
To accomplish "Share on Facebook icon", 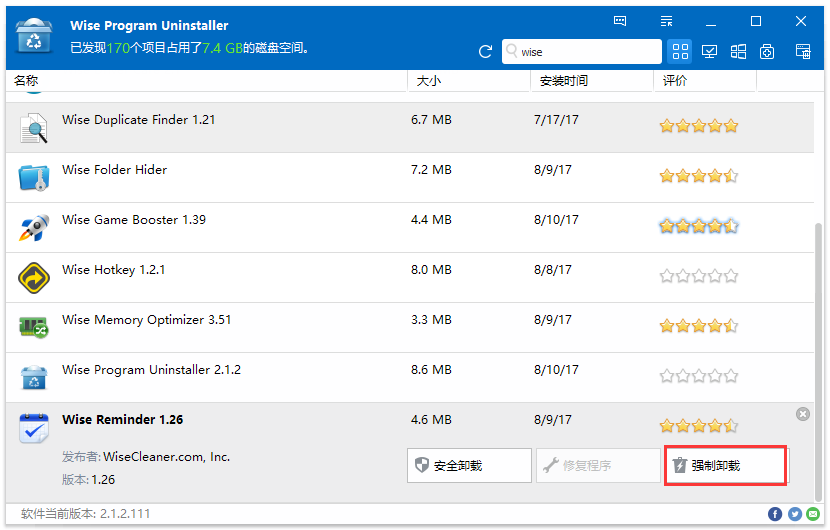I will pyautogui.click(x=775, y=514).
